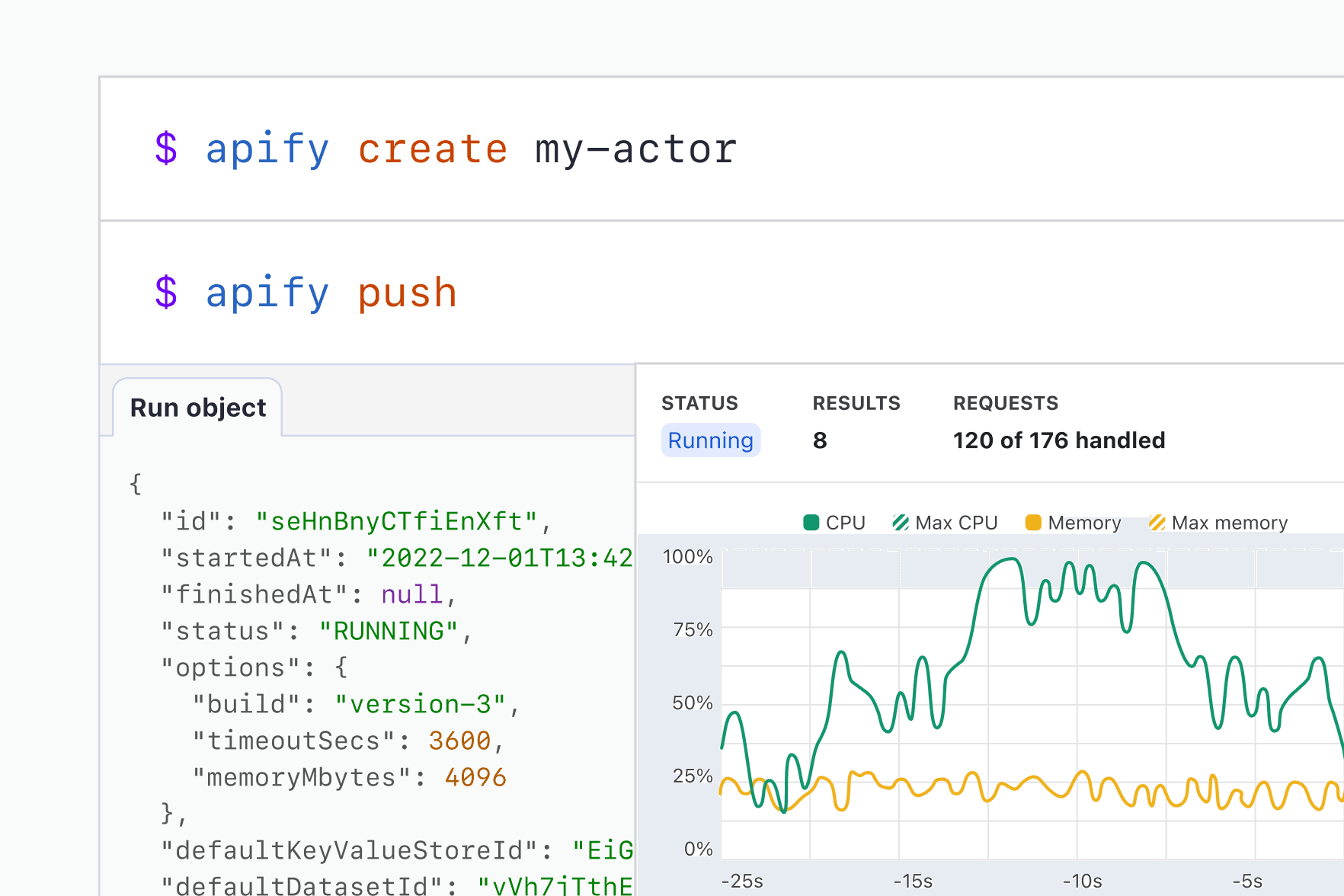This screenshot has height=896, width=1344.
Task: Click the Running status badge
Action: (710, 440)
